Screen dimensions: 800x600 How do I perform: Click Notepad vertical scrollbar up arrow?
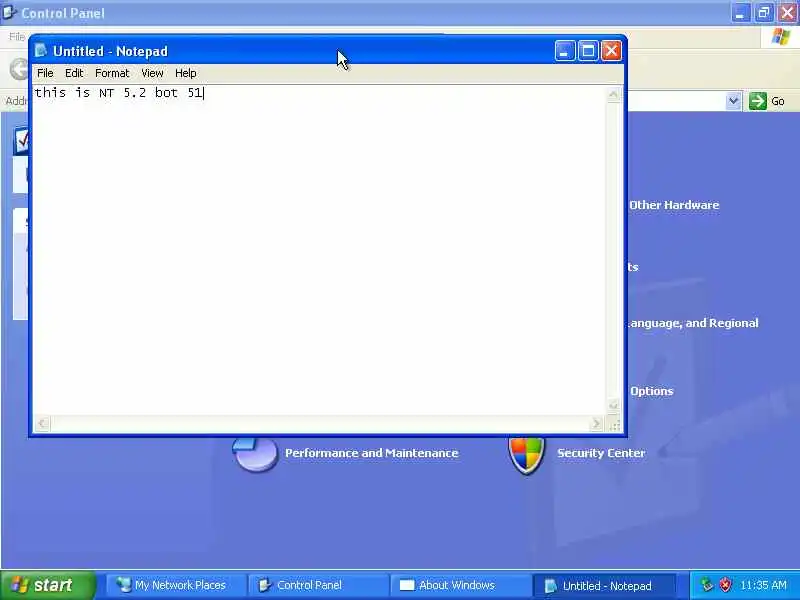coord(614,94)
